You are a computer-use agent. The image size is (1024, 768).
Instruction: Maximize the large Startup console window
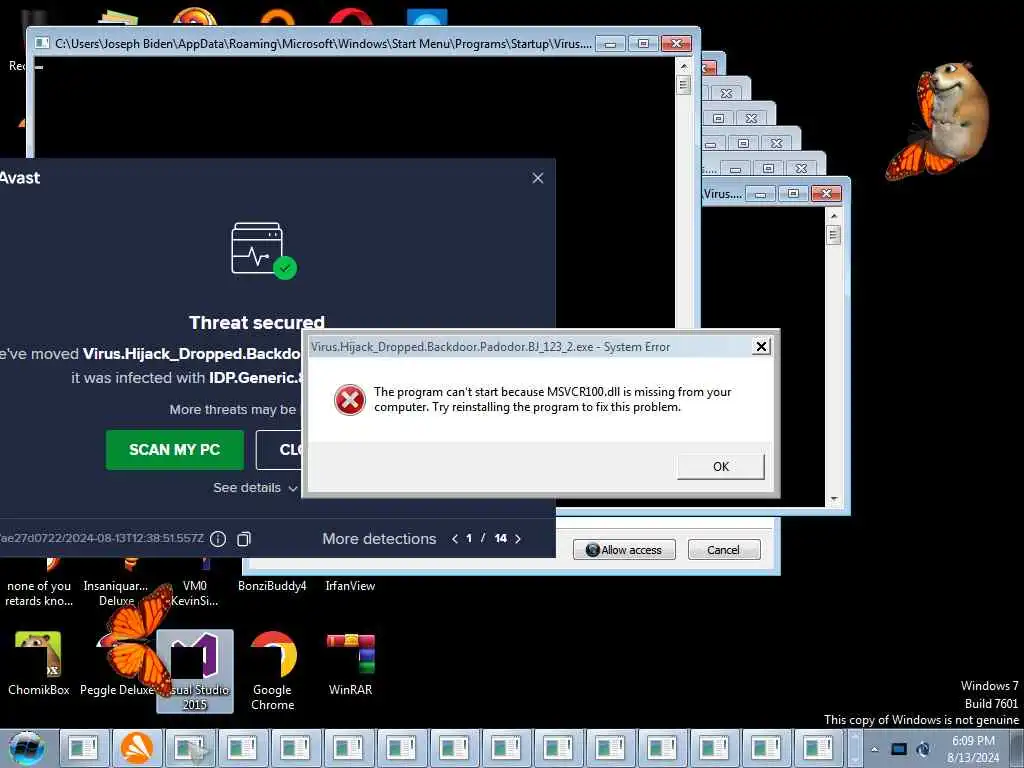(x=643, y=44)
